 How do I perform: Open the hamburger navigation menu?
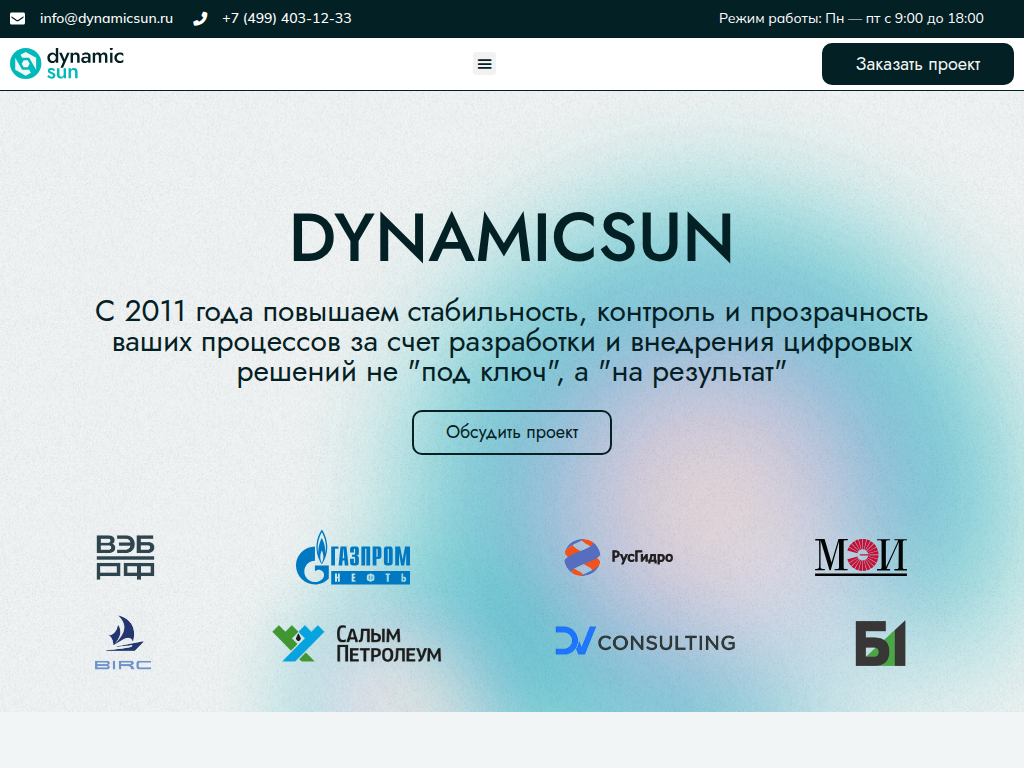[x=484, y=63]
